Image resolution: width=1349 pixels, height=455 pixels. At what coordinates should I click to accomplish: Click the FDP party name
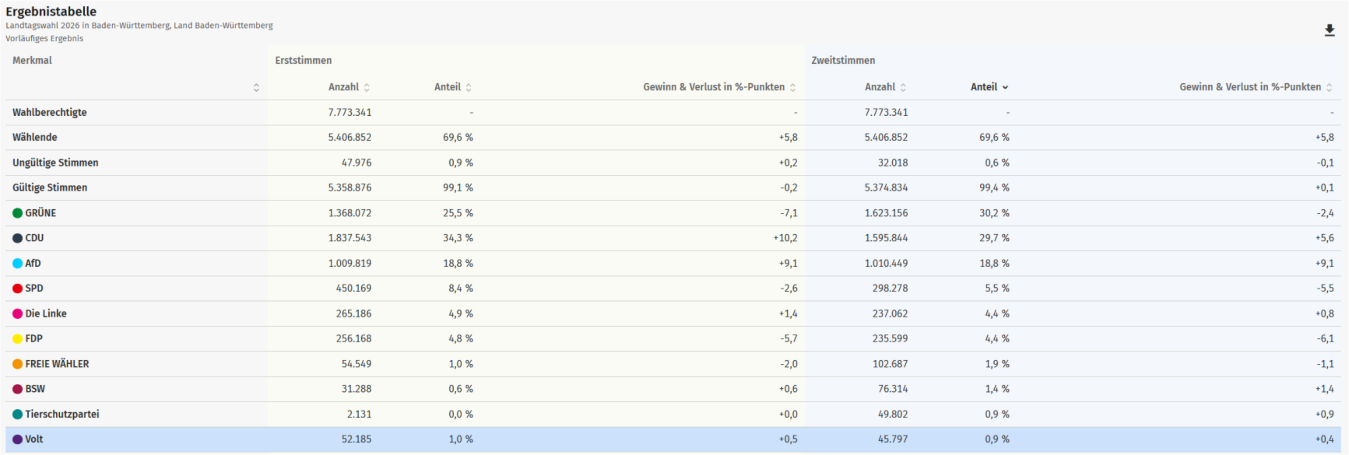pyautogui.click(x=33, y=339)
